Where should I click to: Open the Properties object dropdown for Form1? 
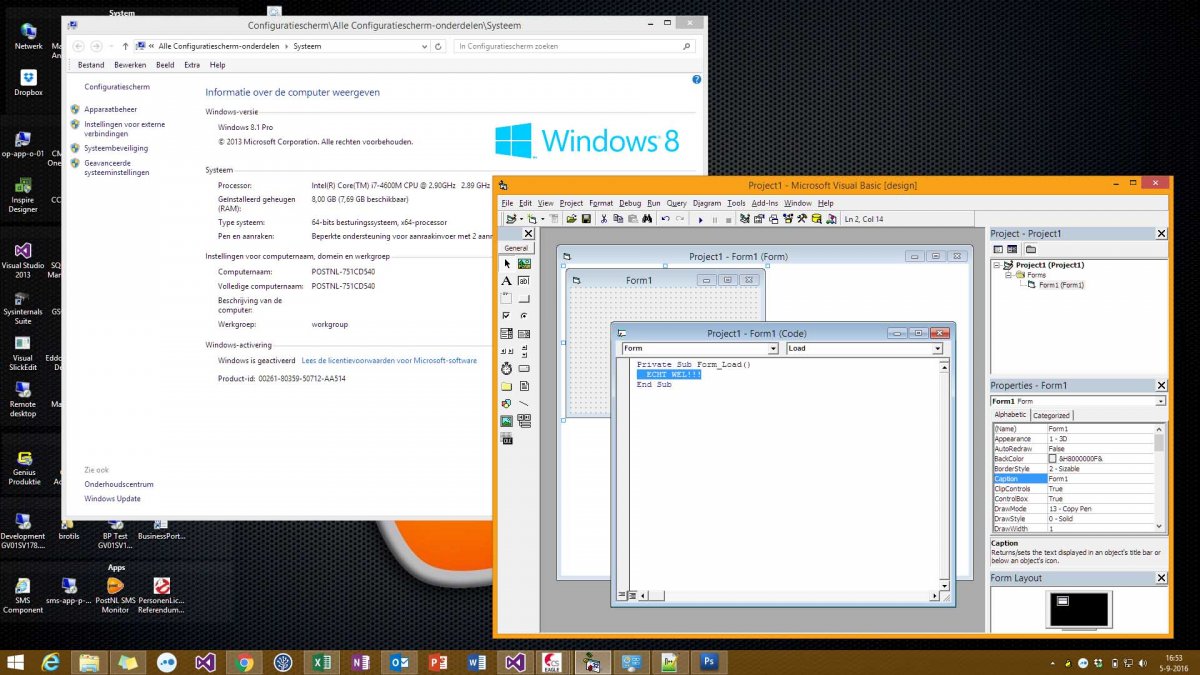pos(1160,401)
